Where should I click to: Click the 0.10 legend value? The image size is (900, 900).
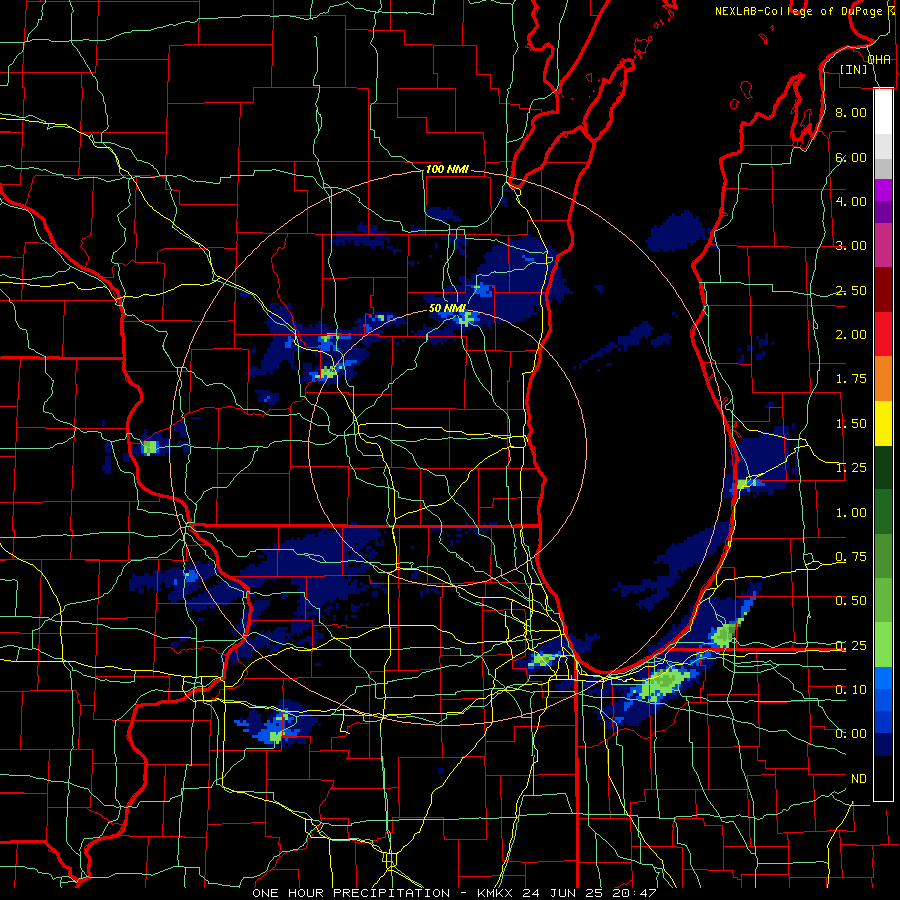851,690
